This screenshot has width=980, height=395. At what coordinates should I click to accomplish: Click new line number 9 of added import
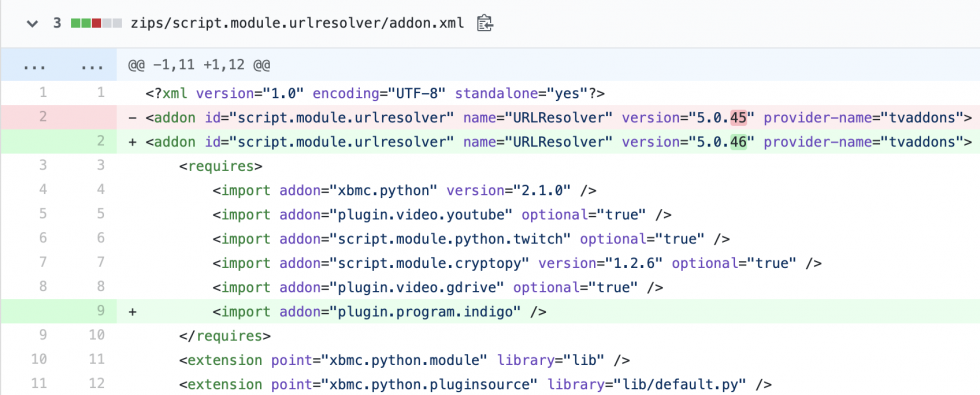(x=101, y=311)
